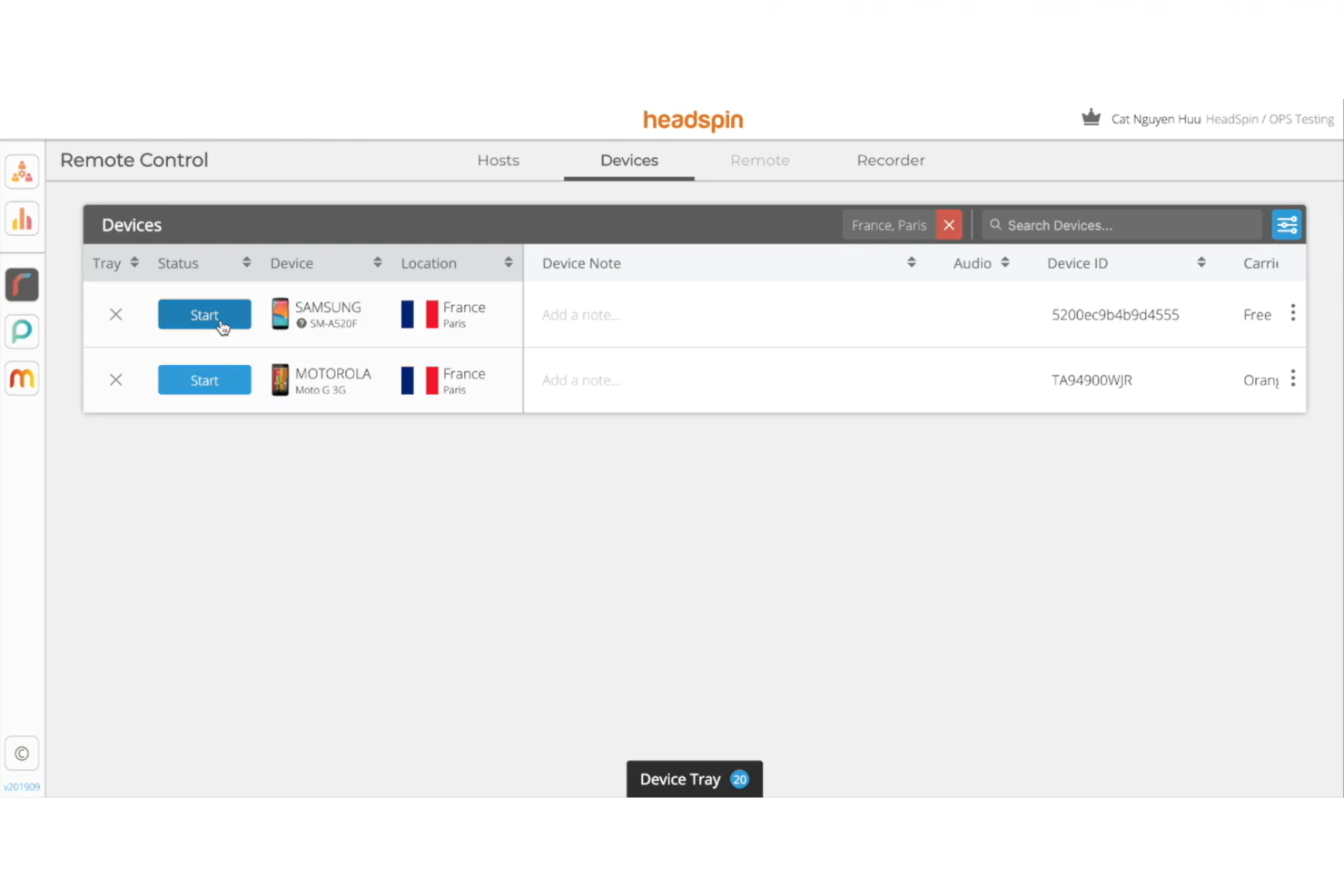Image resolution: width=1344 pixels, height=896 pixels.
Task: Start the SAMSUNG device session
Action: coord(204,314)
